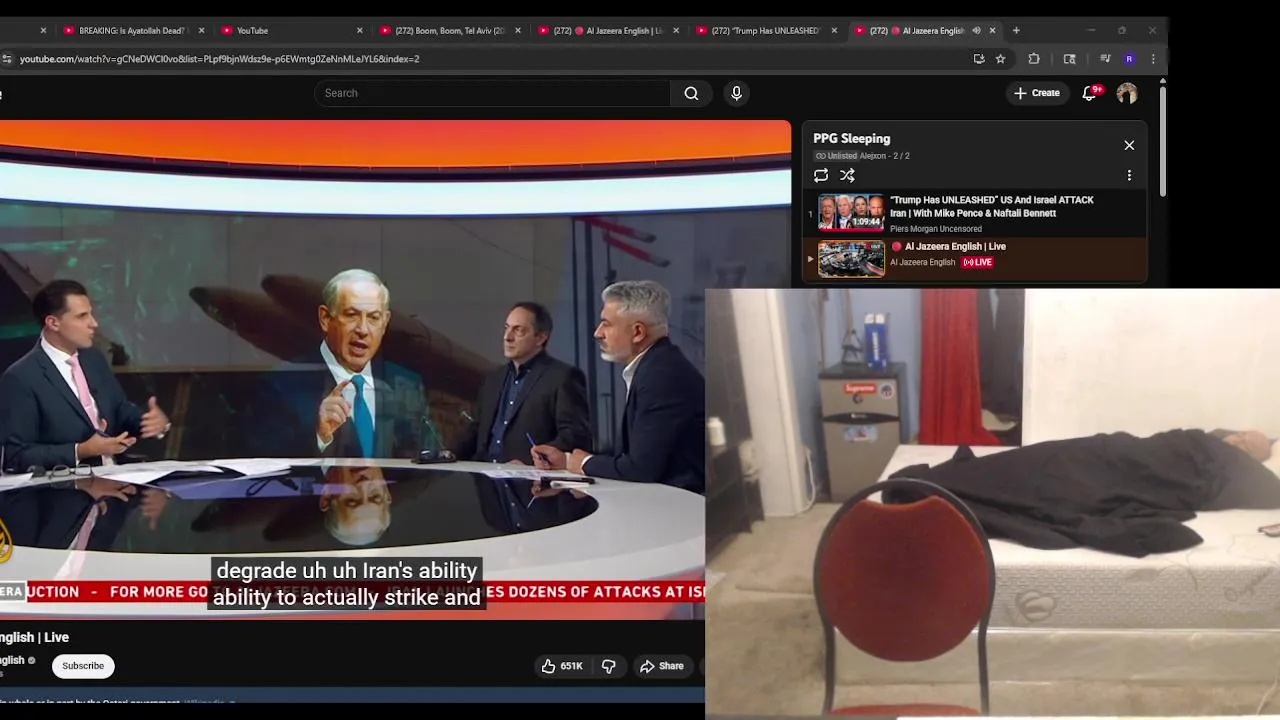Bookmark this page with star icon
1280x720 pixels.
click(1000, 59)
